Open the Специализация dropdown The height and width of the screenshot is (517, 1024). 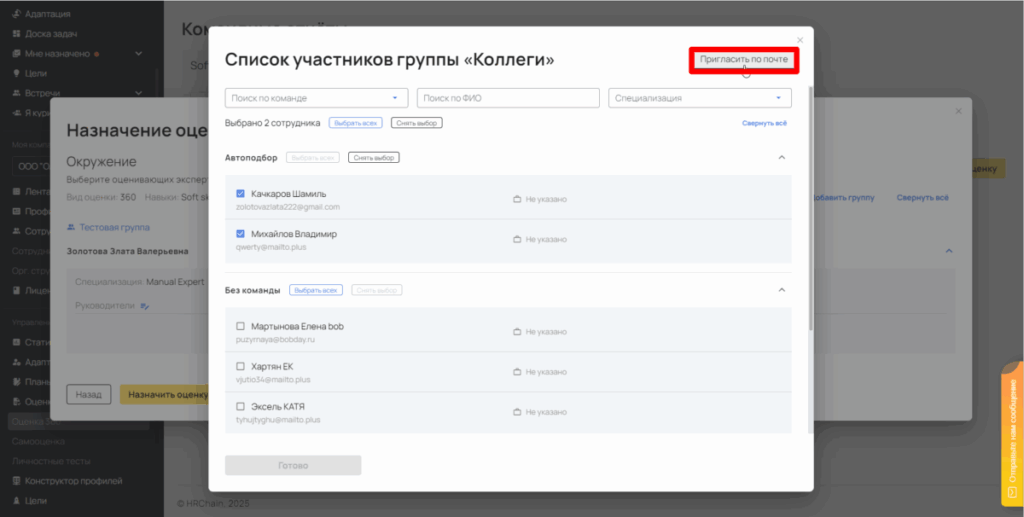(699, 98)
